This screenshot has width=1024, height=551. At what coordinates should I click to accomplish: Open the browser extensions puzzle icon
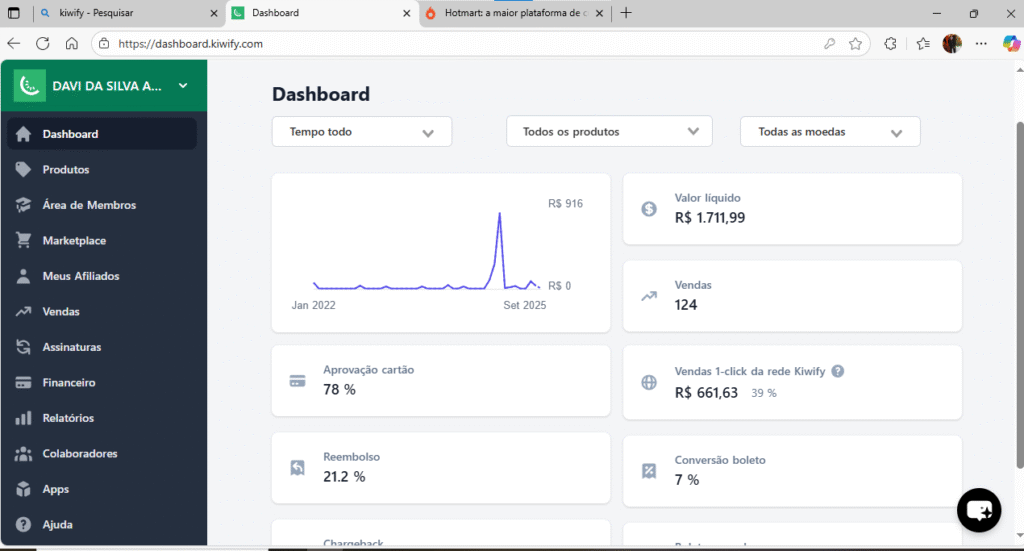(890, 44)
